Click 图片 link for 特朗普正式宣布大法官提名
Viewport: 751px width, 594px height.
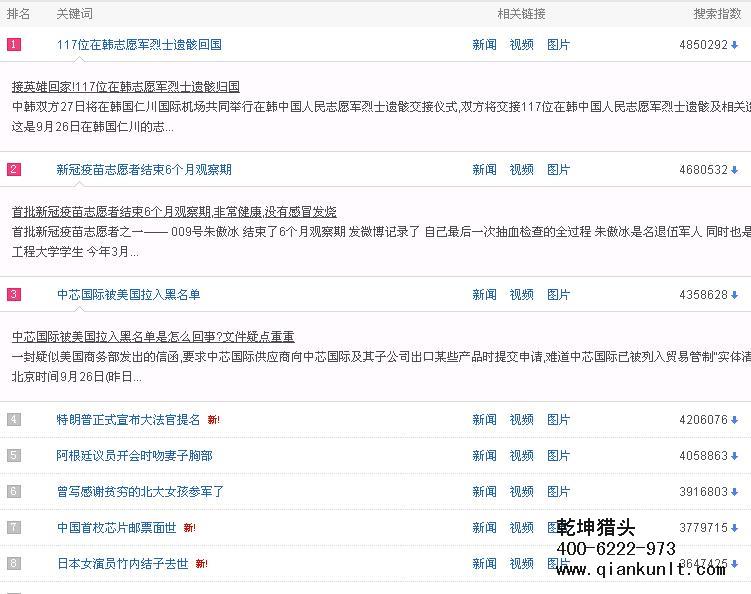[558, 420]
